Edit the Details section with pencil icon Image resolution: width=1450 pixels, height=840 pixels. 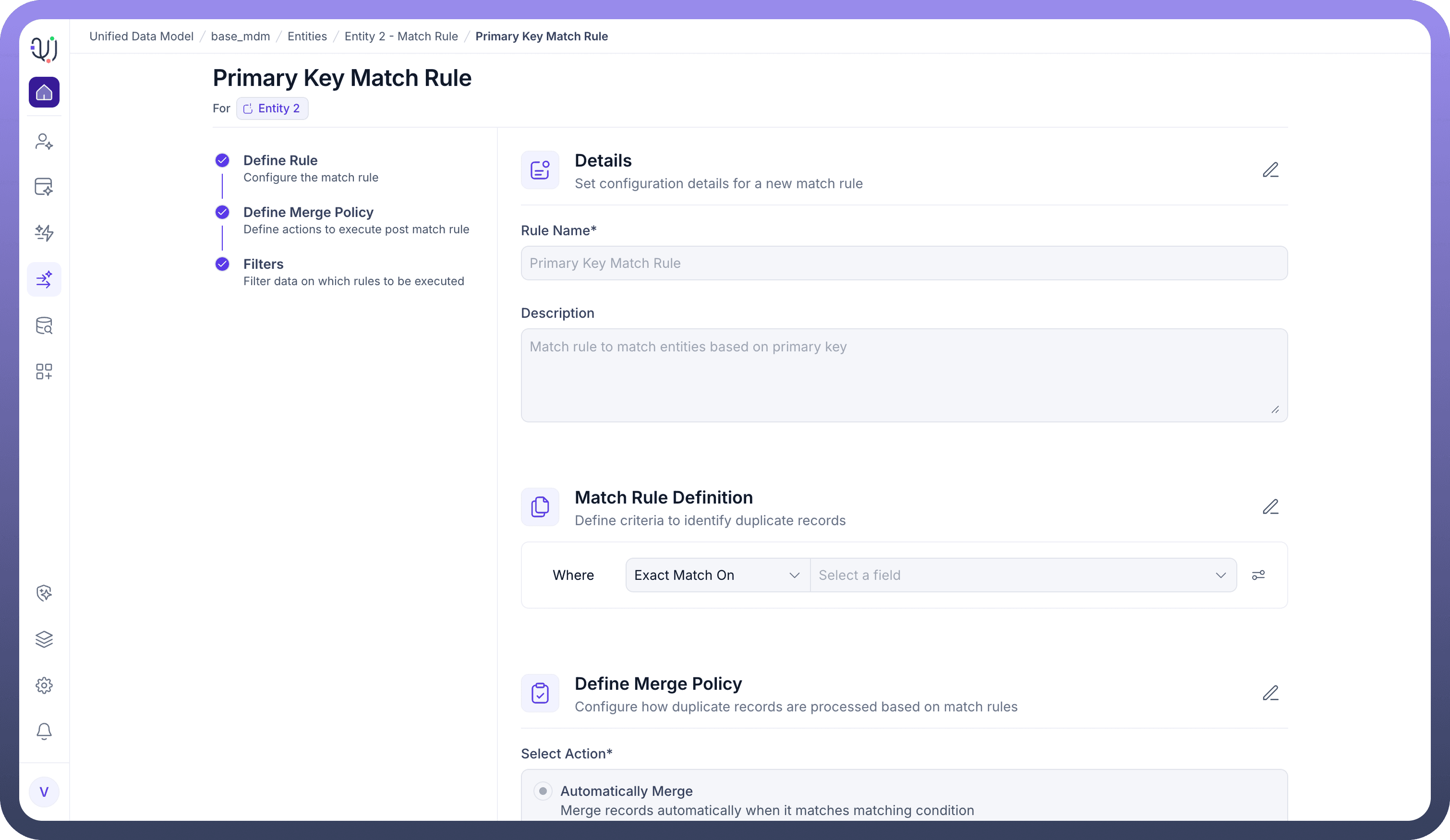[1270, 170]
